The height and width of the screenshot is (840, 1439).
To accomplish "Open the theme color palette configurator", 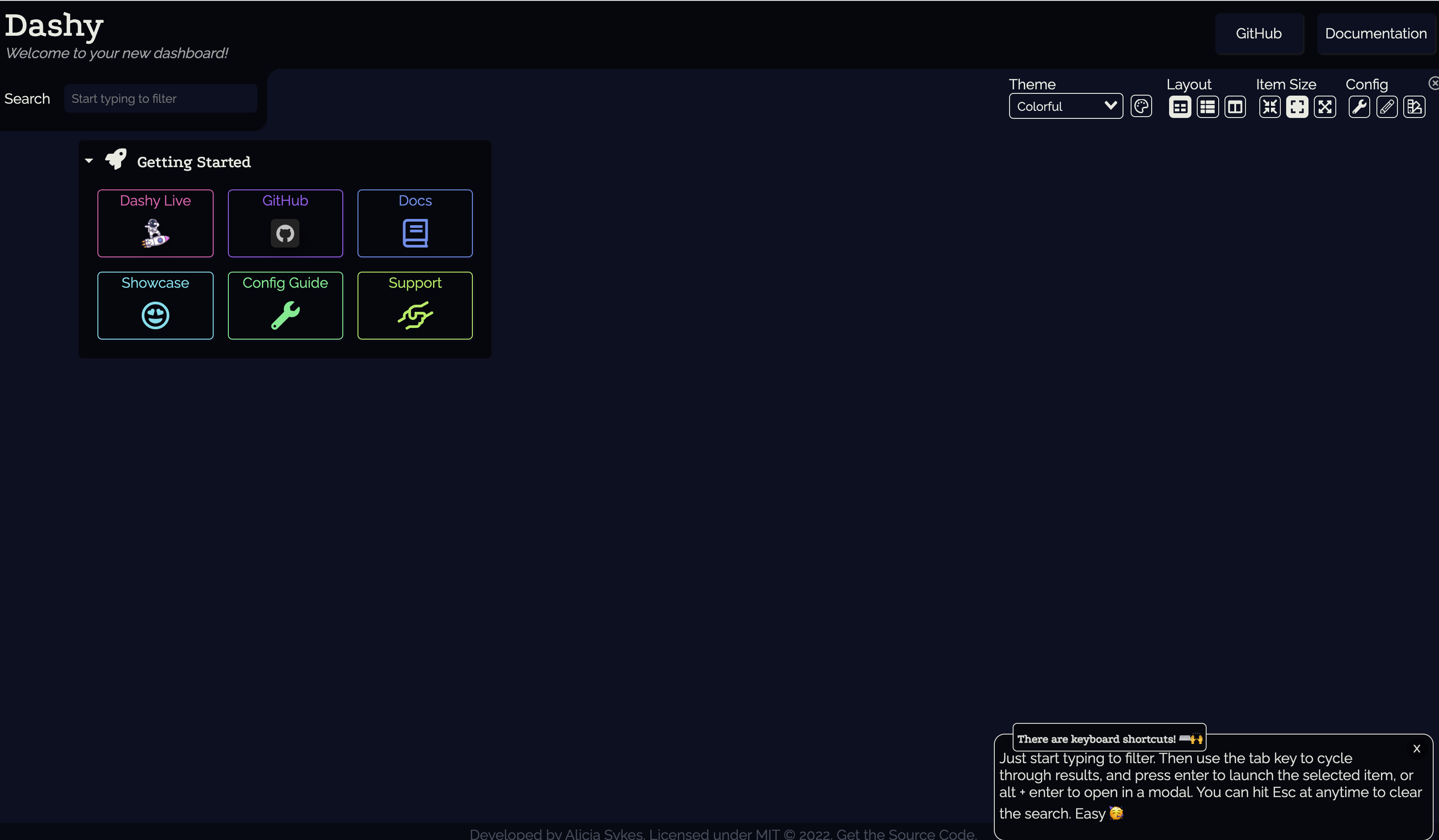I will pyautogui.click(x=1141, y=106).
